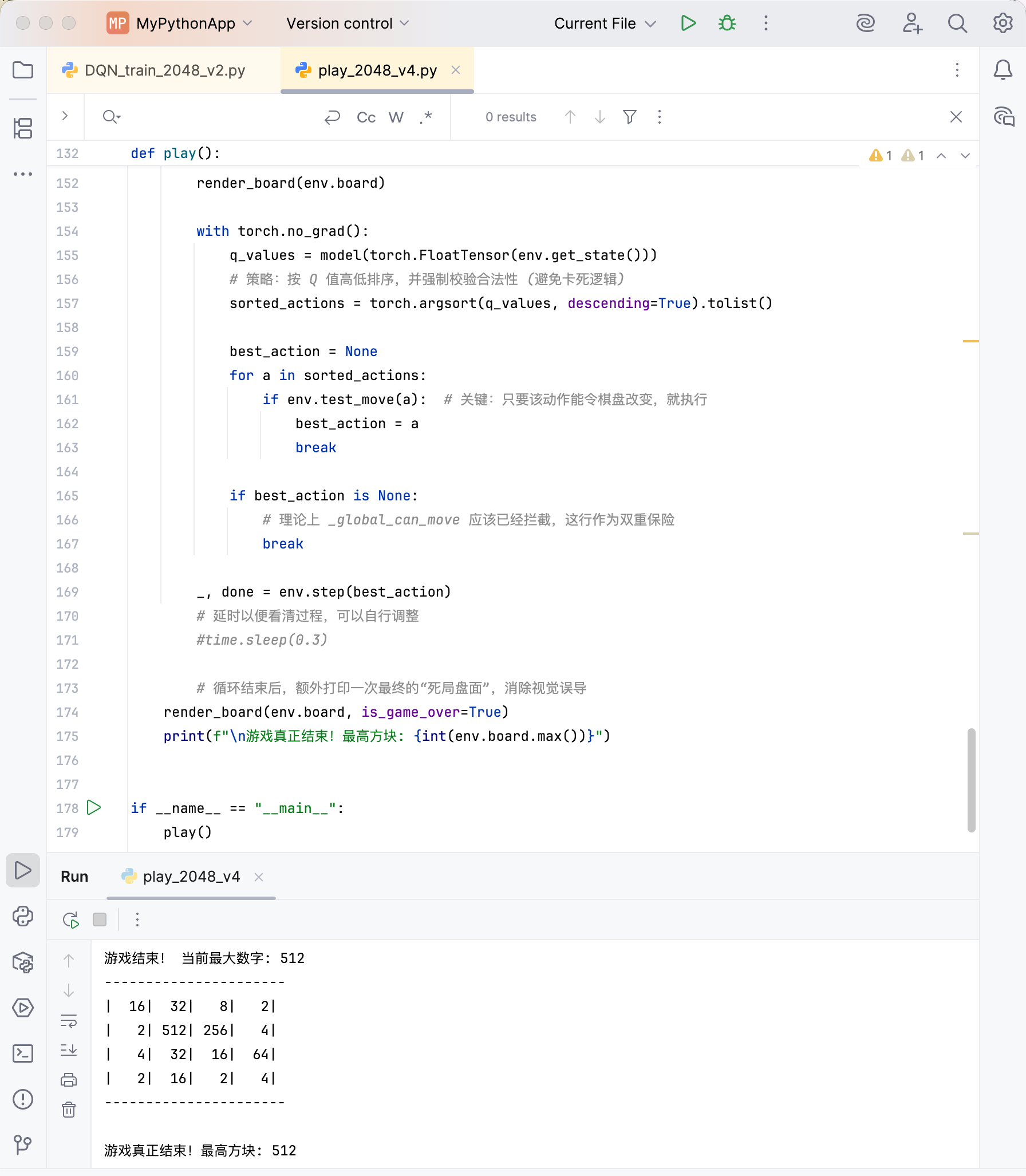This screenshot has width=1026, height=1176.
Task: Click editor vertical scrollbar thumb
Action: pyautogui.click(x=971, y=780)
